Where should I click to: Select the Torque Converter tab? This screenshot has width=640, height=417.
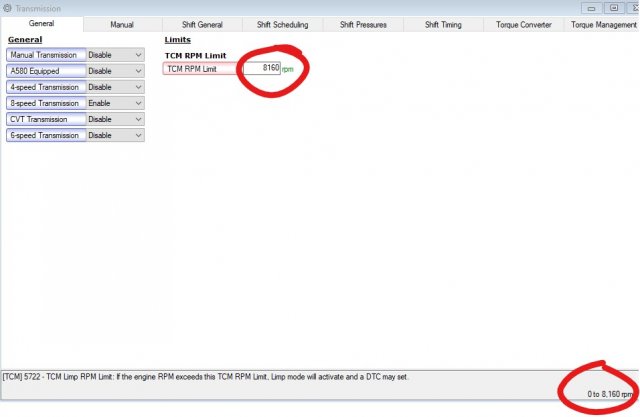coord(524,24)
